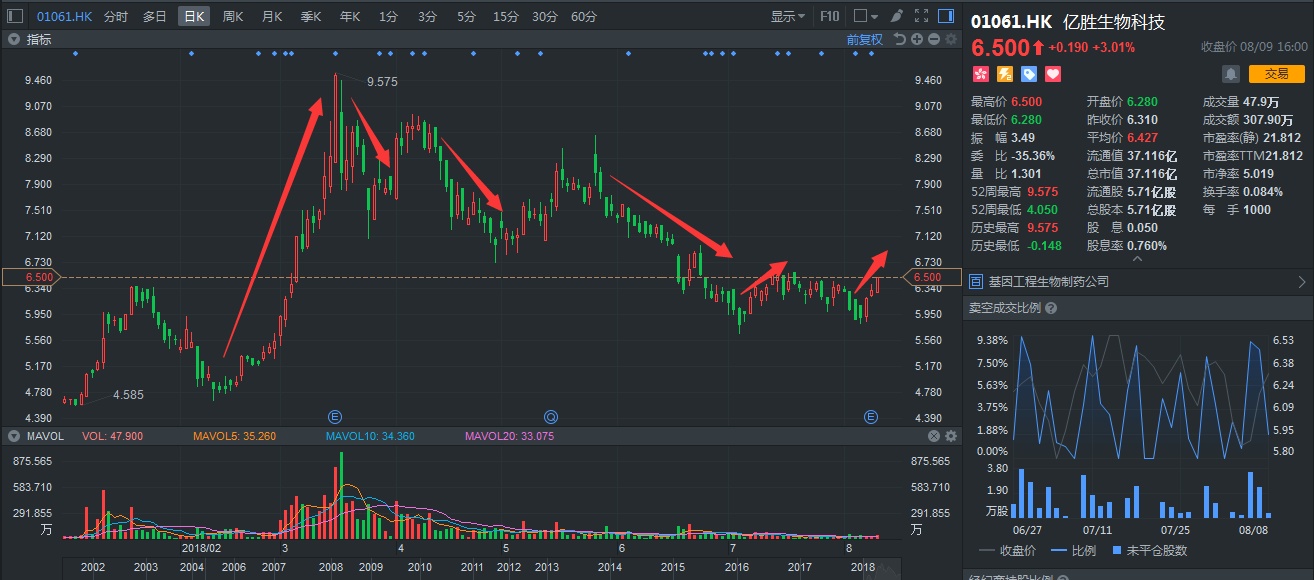Click the blue tag icon
Screen dimensions: 1314x580
[x=1028, y=74]
